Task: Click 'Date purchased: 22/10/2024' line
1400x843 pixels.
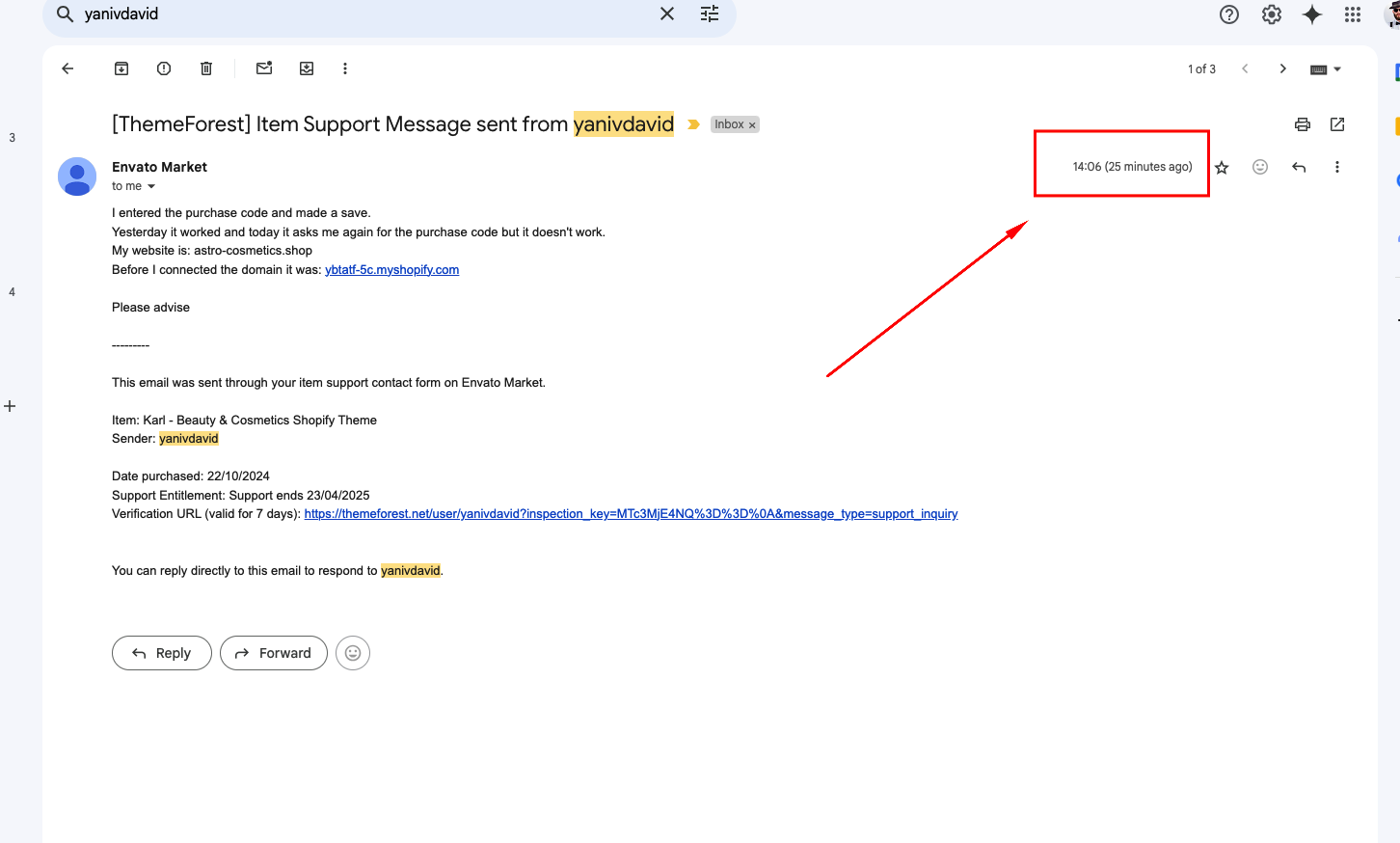Action: pos(191,476)
